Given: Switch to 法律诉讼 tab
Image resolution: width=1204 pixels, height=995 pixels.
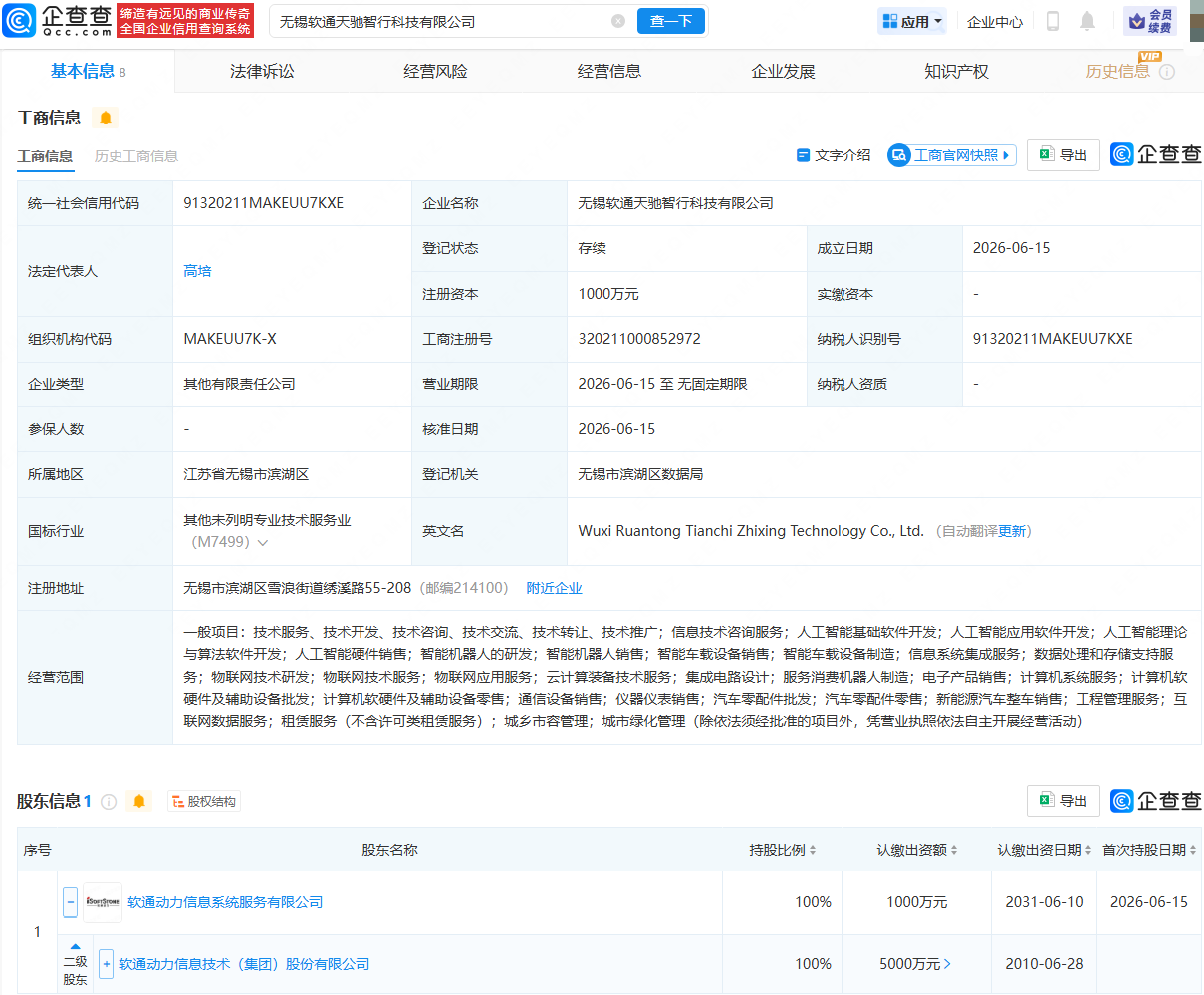Looking at the screenshot, I should [x=262, y=71].
